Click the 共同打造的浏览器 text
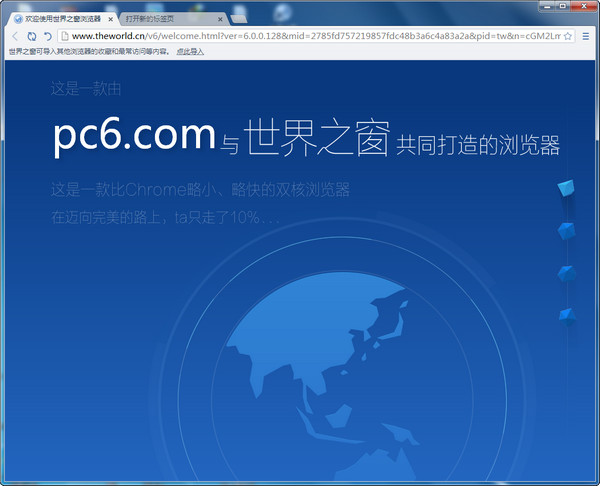This screenshot has width=600, height=486. pyautogui.click(x=478, y=145)
